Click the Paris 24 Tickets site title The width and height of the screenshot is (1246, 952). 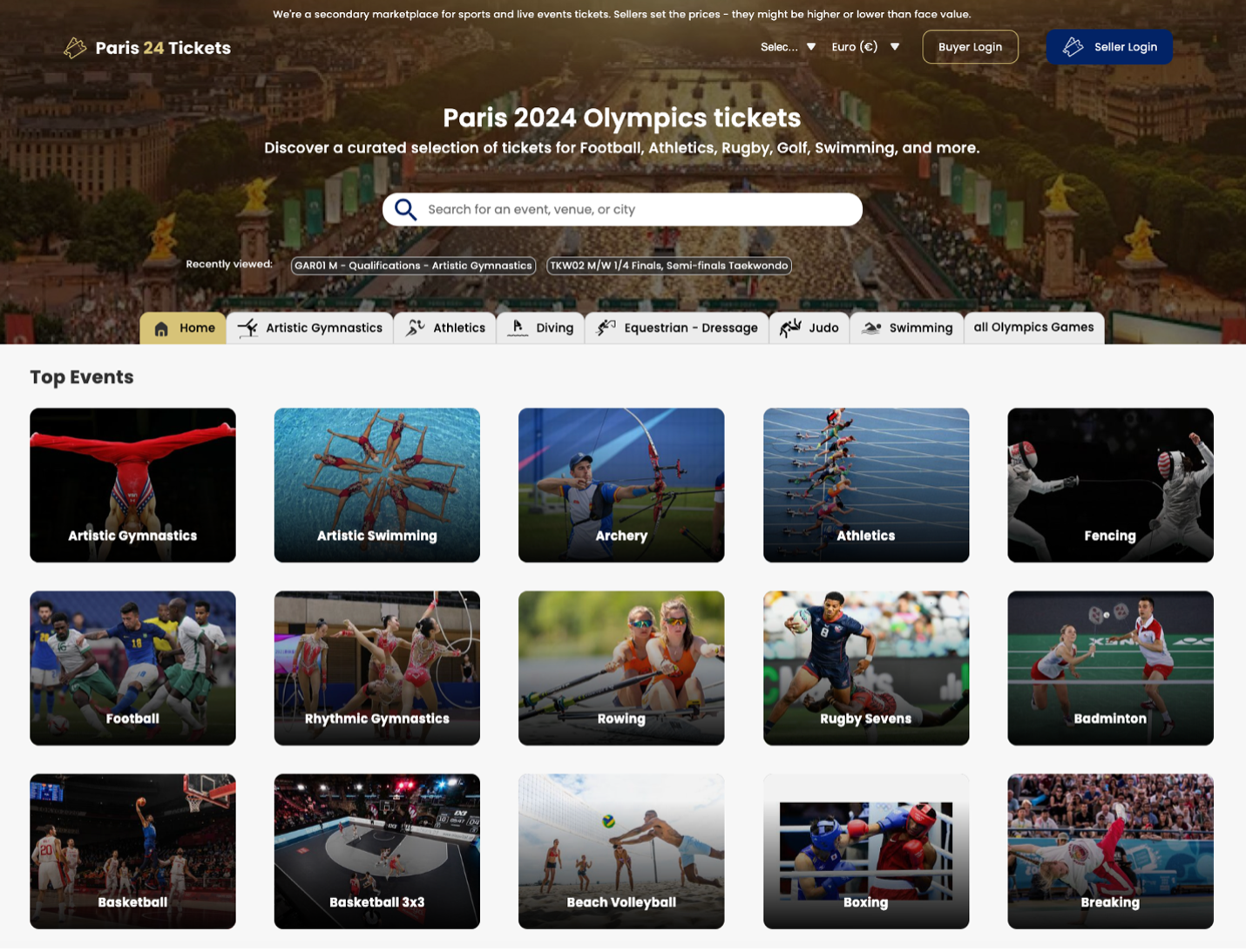[x=163, y=48]
